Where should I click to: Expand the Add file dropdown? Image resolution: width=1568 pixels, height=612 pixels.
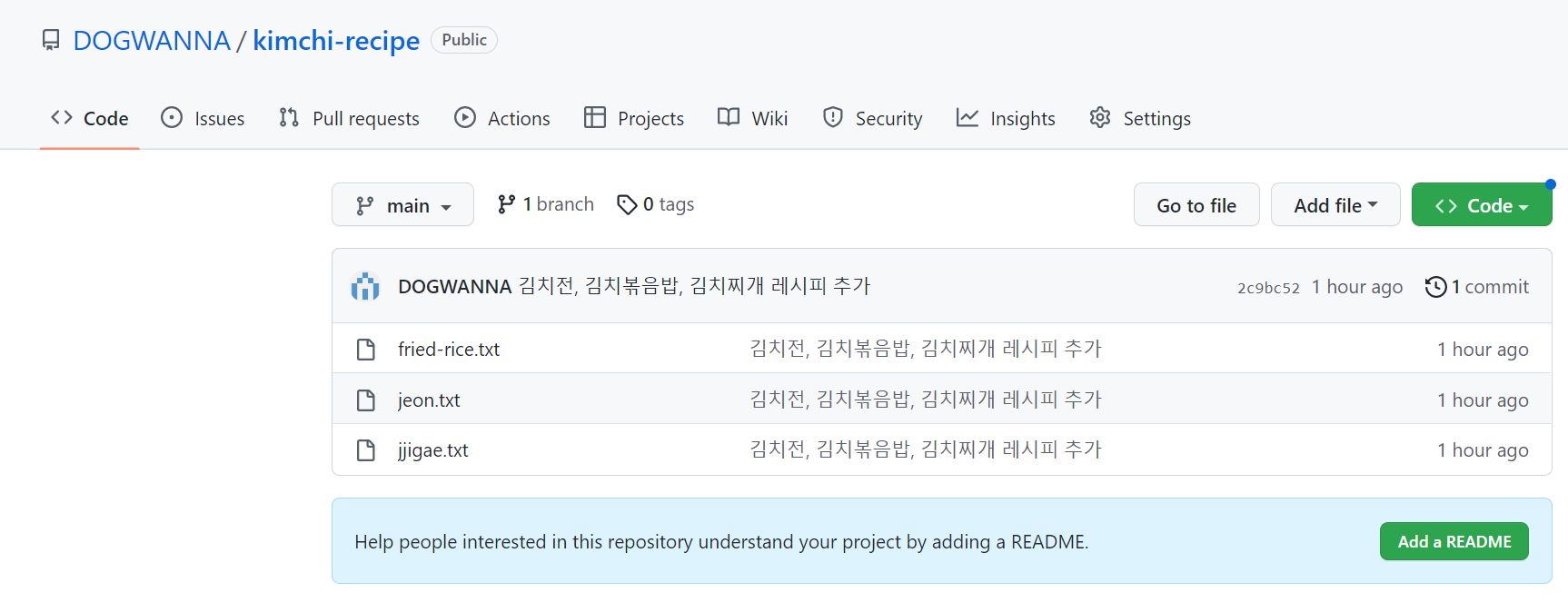tap(1335, 204)
